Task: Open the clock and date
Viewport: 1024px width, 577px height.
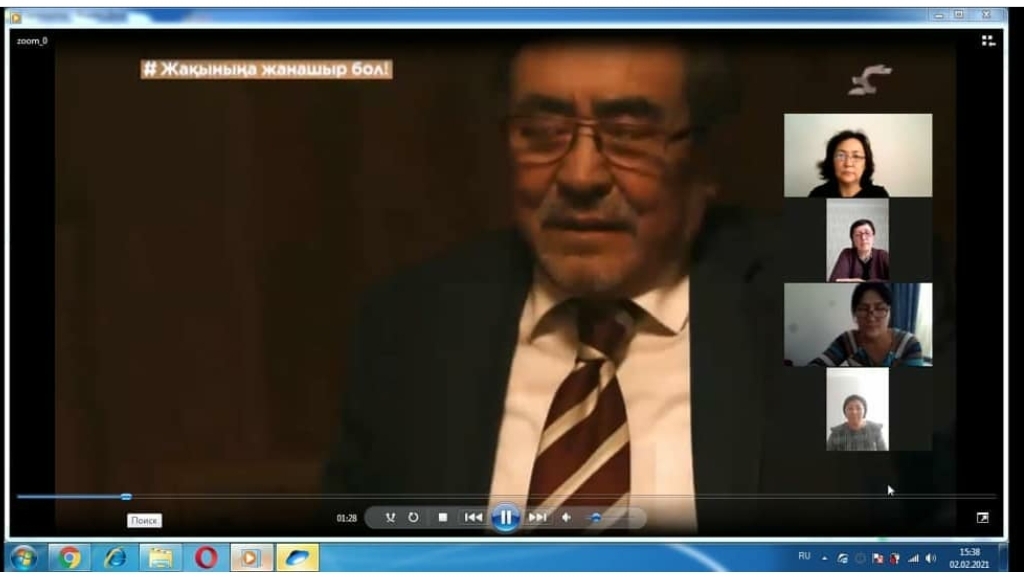Action: tap(969, 557)
